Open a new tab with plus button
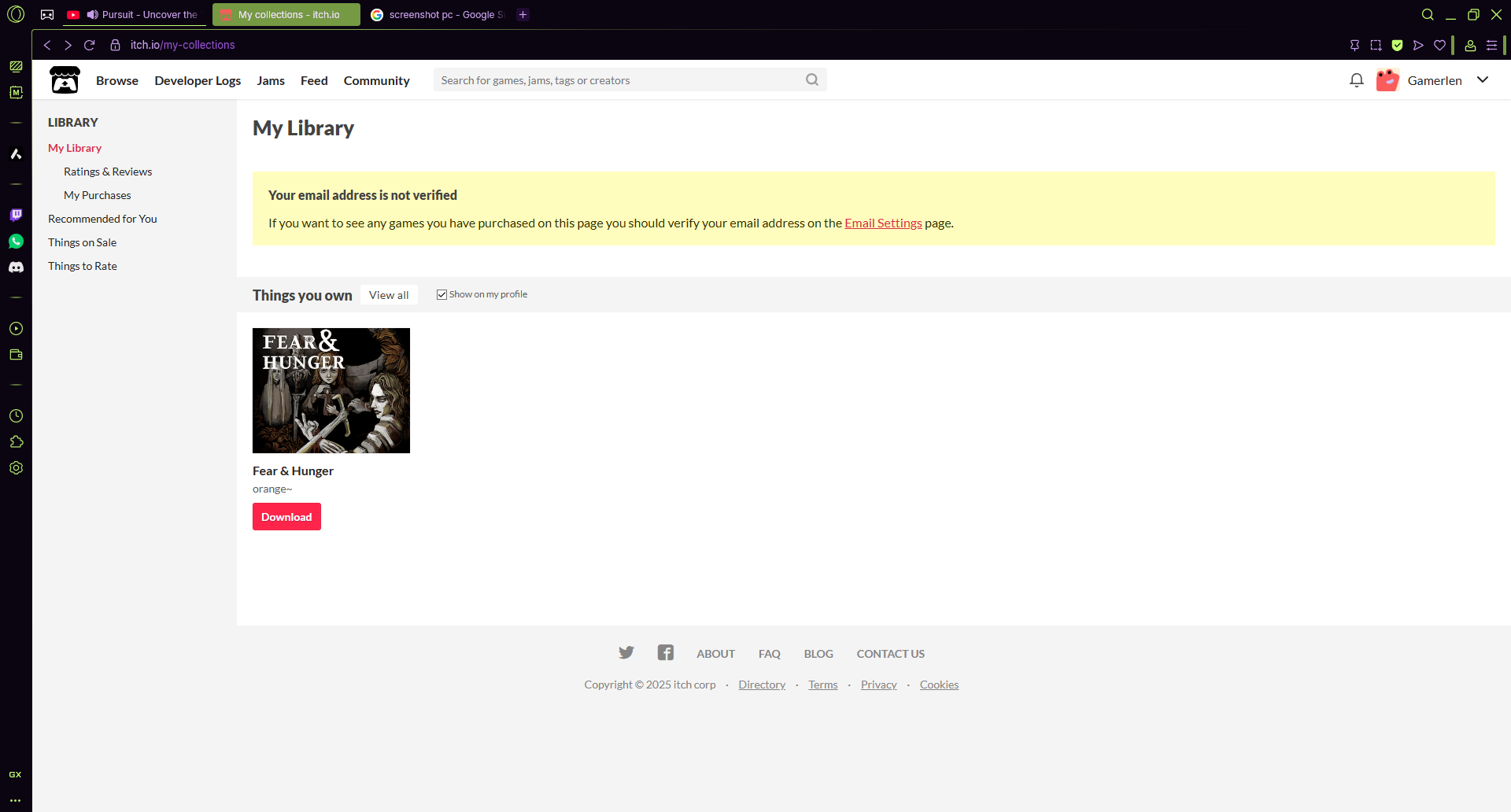This screenshot has width=1511, height=812. click(x=523, y=14)
